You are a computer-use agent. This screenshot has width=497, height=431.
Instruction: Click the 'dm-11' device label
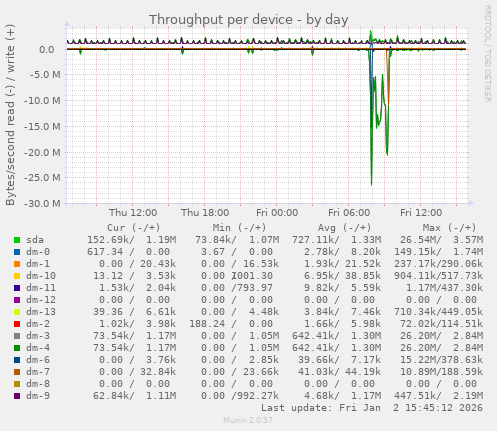[x=41, y=288]
